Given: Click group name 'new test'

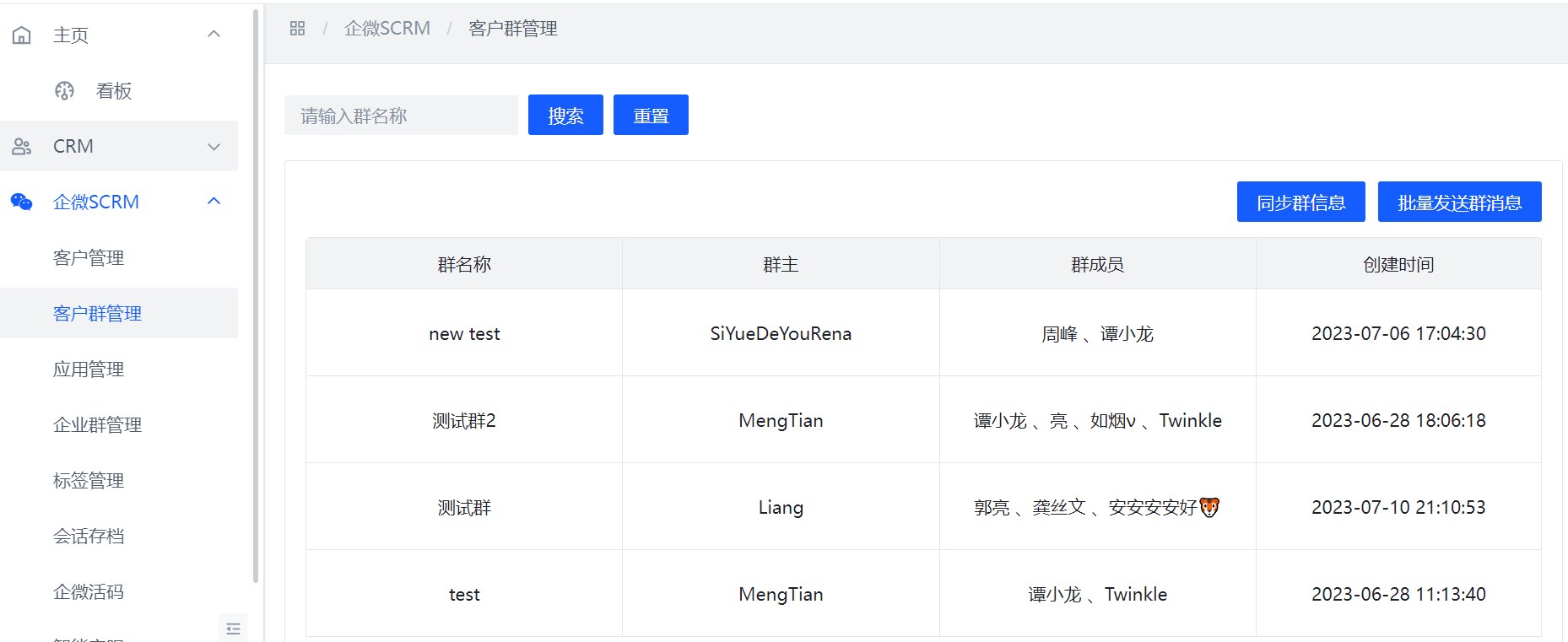Looking at the screenshot, I should pos(464,333).
